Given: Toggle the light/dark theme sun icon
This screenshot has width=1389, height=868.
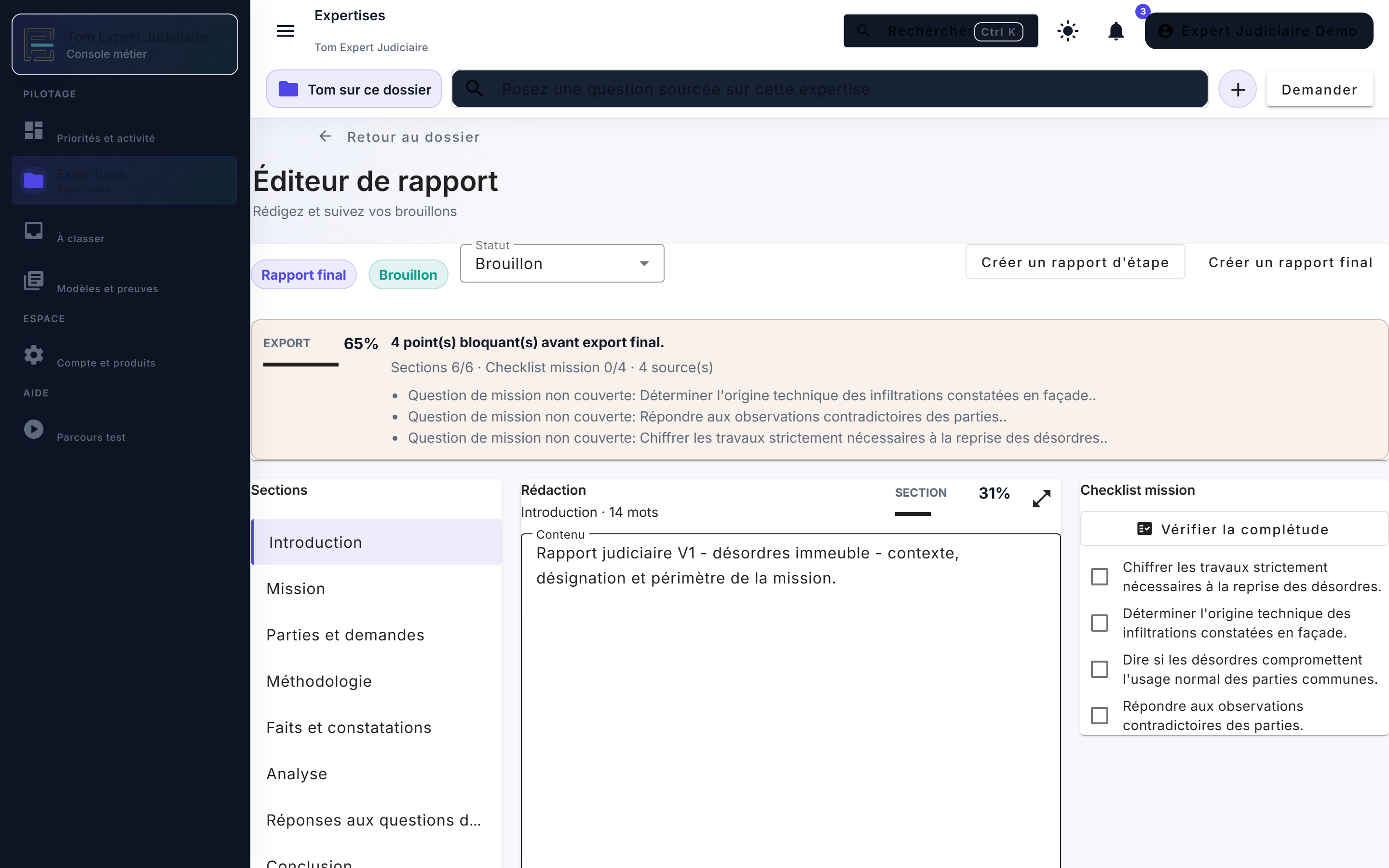Looking at the screenshot, I should coord(1068,31).
